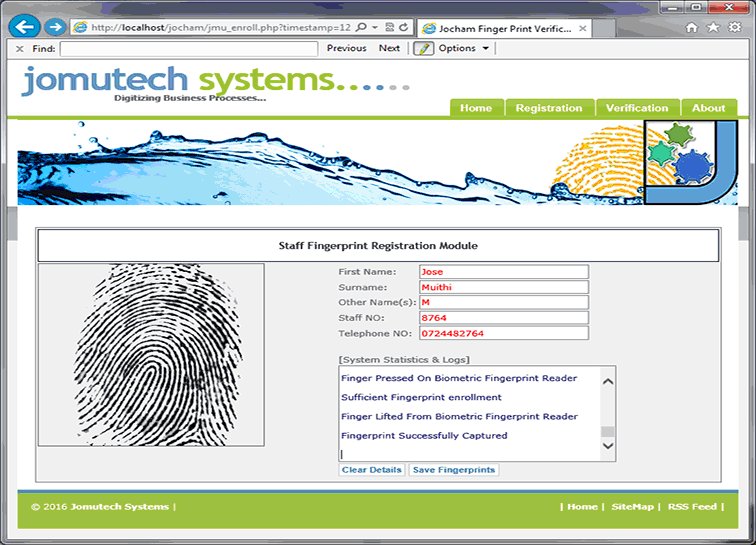Open the About navigation tab

(x=708, y=108)
